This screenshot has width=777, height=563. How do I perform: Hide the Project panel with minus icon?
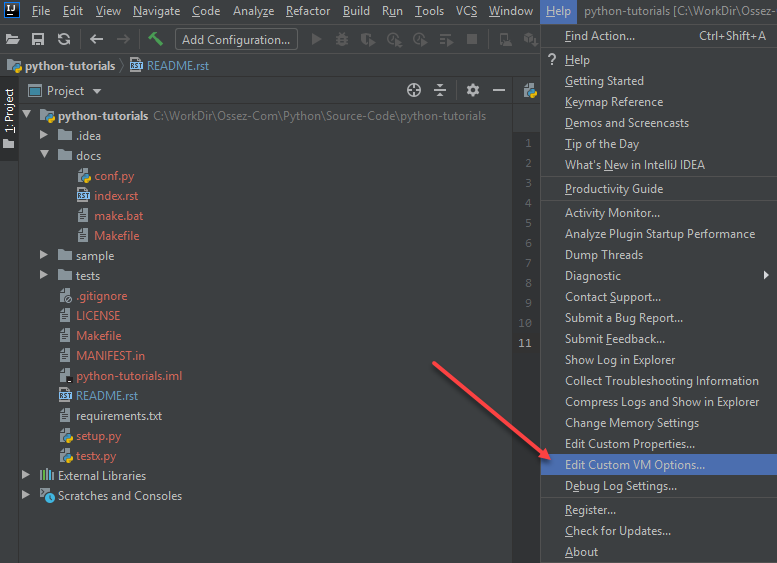(x=499, y=90)
